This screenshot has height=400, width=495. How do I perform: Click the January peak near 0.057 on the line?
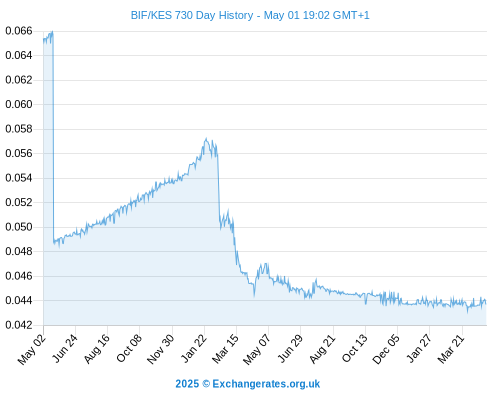tap(206, 139)
